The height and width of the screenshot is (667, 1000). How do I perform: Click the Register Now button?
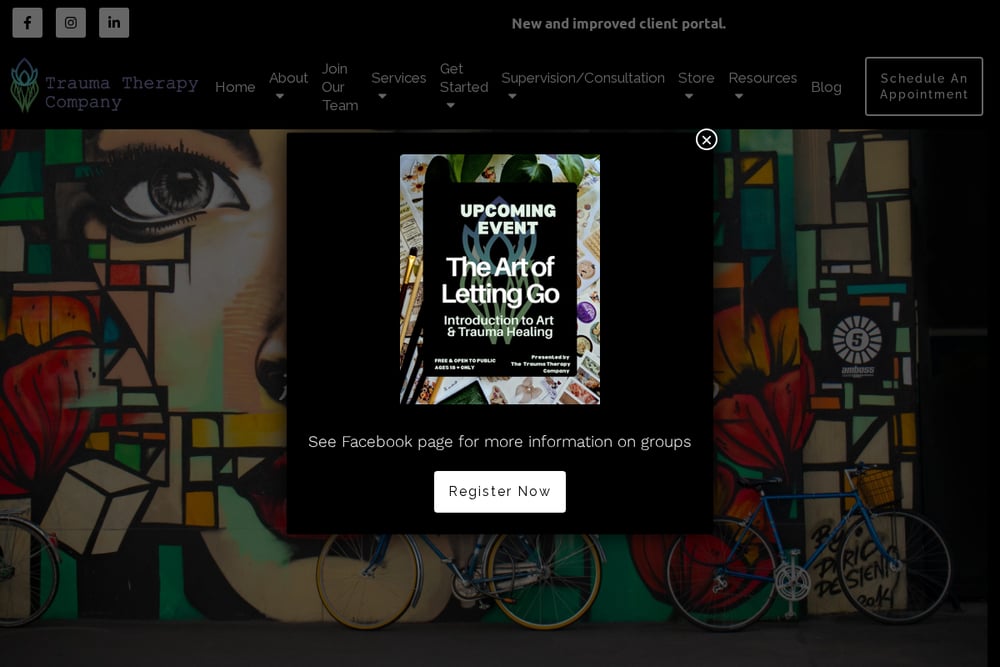coord(499,492)
